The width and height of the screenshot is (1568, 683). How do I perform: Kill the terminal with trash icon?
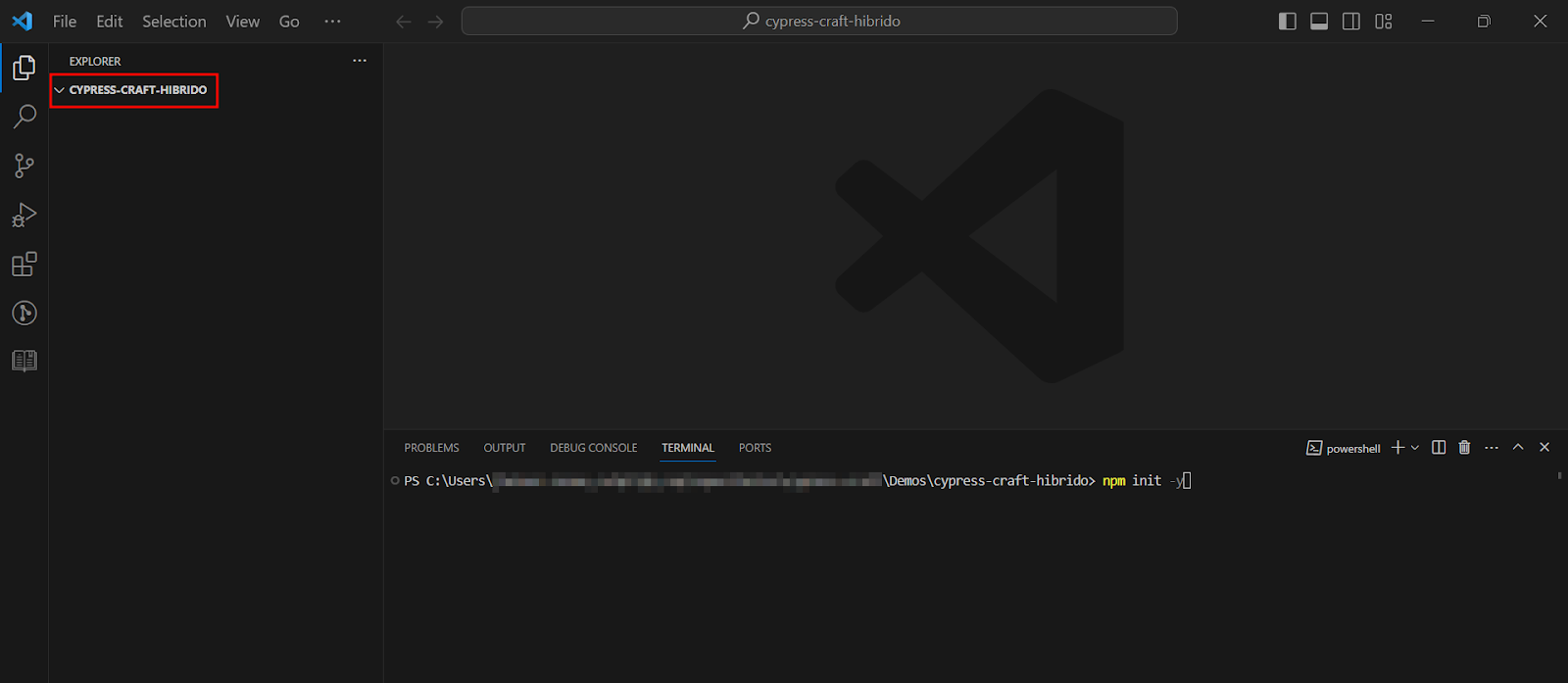(1465, 447)
